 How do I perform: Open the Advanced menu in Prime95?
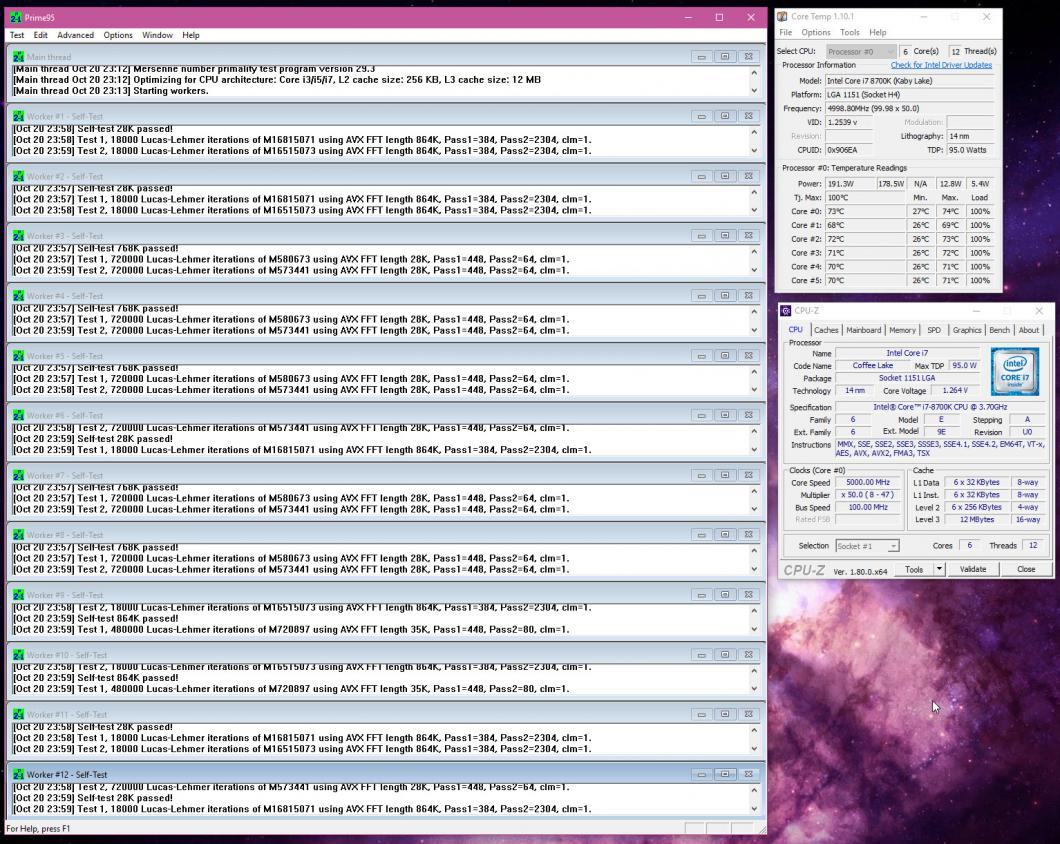(75, 35)
